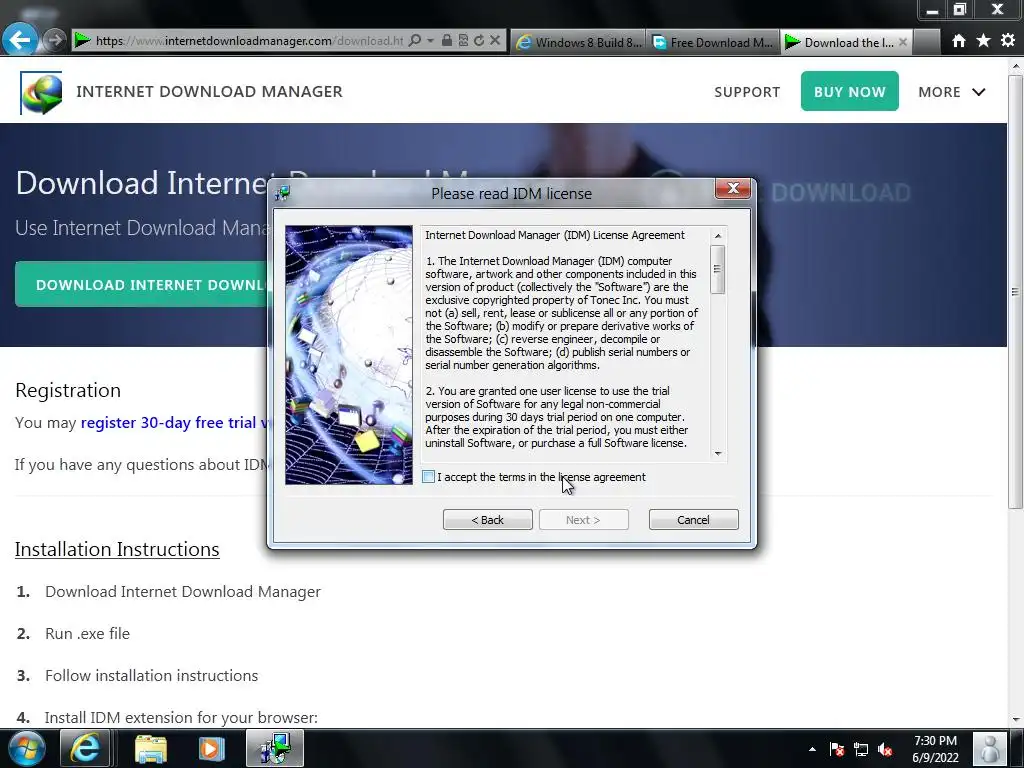Click the BUY NOW button
Viewport: 1024px width, 768px height.
[850, 91]
